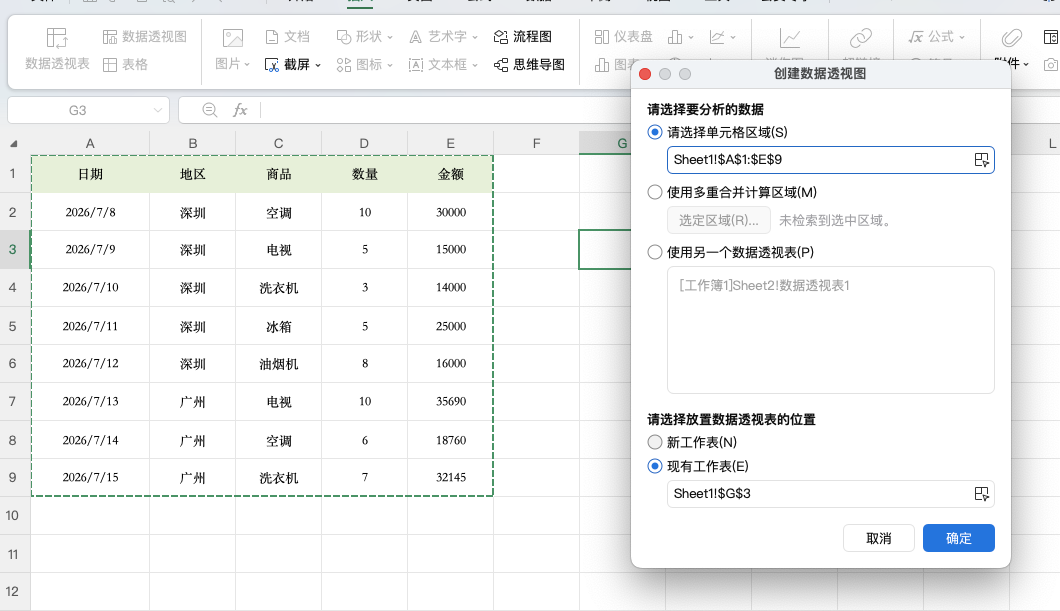
Task: Click the cell with amount 35690
Action: 450,401
